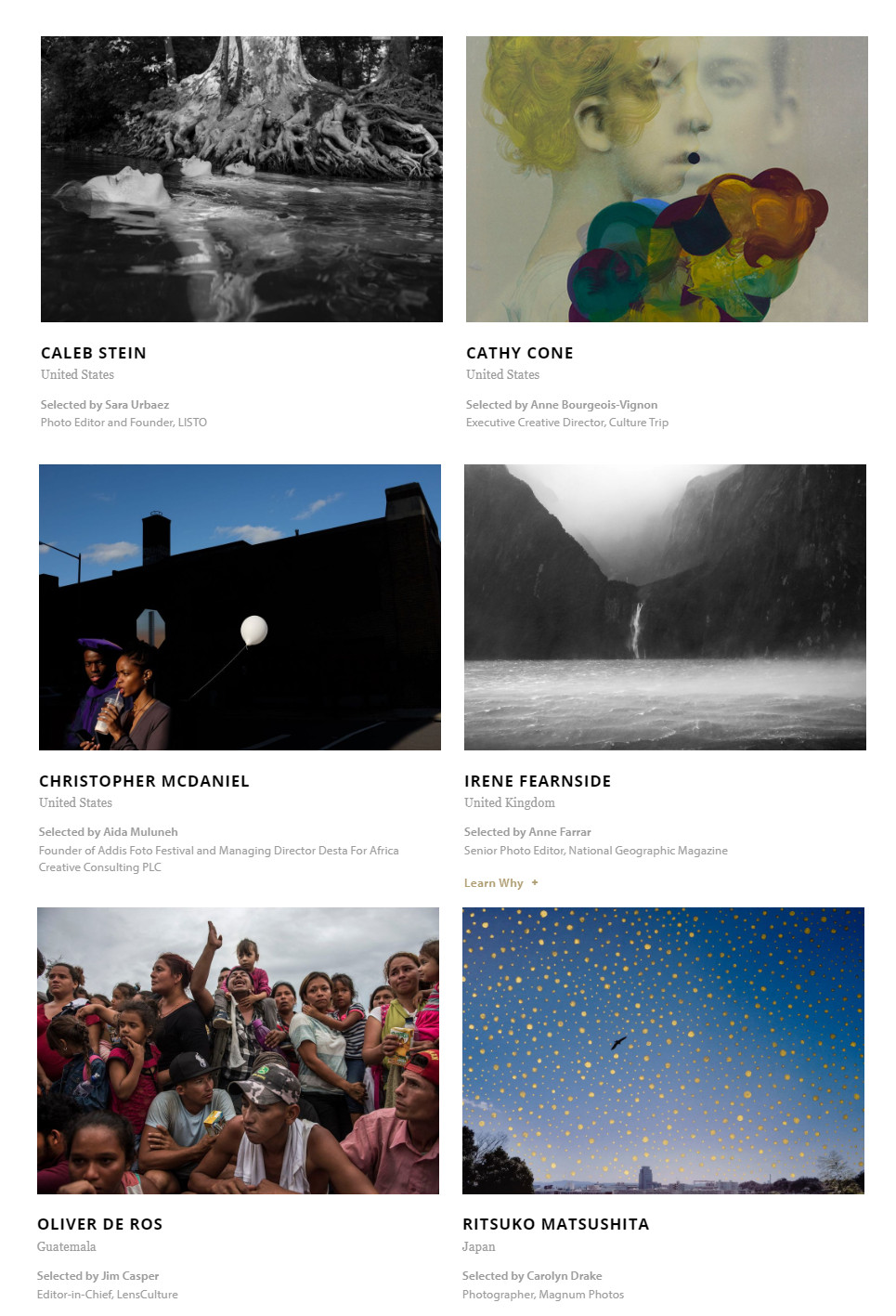Click the CALEB STEIN name heading
The width and height of the screenshot is (896, 1316).
94,353
